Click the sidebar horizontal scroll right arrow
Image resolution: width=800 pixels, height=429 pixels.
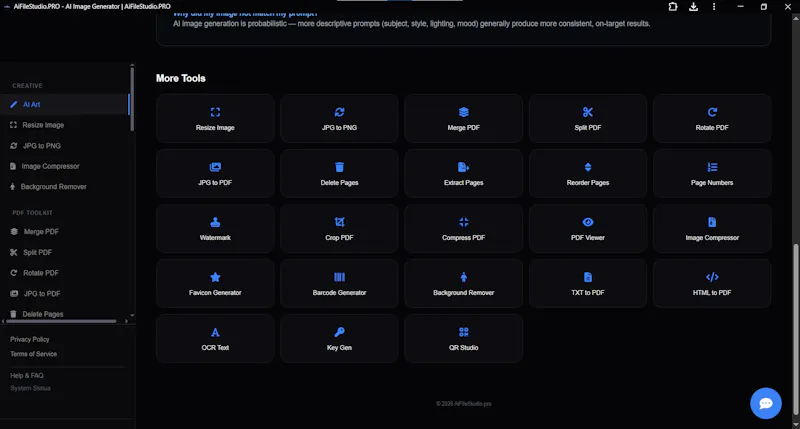tap(127, 321)
